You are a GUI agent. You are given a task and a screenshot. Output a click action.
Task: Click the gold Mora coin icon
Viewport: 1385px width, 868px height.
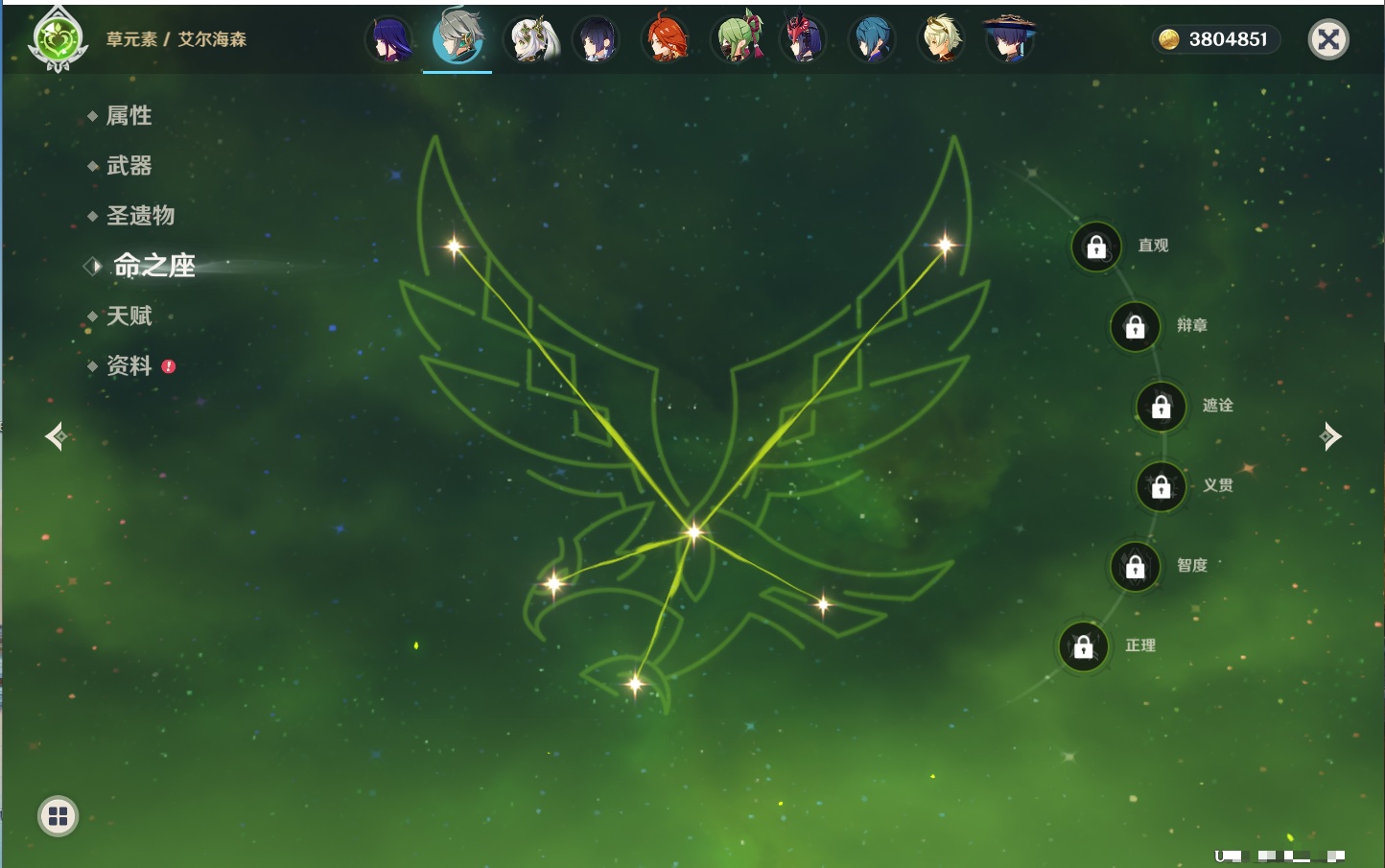[1168, 39]
